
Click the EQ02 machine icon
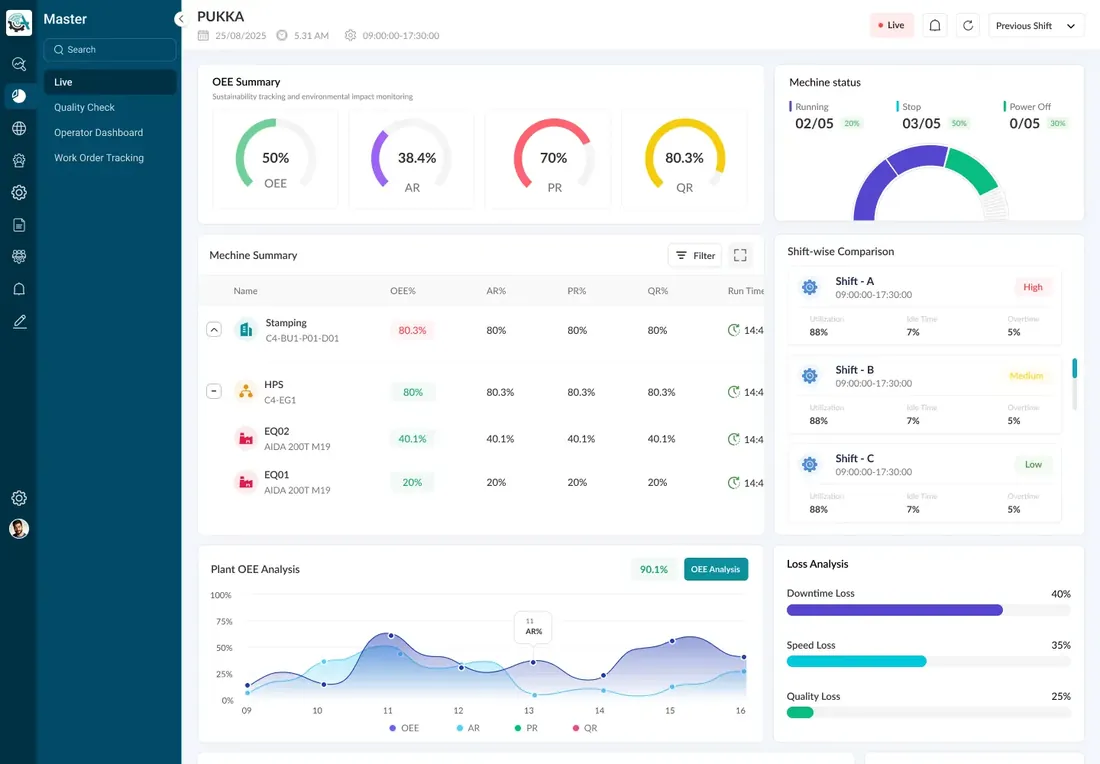(246, 438)
